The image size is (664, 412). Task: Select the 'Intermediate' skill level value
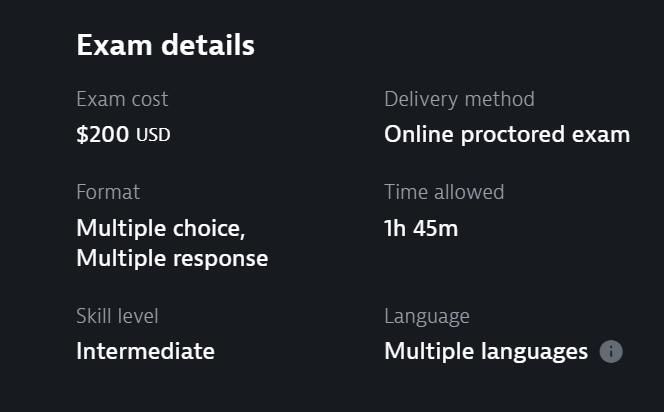click(x=145, y=352)
